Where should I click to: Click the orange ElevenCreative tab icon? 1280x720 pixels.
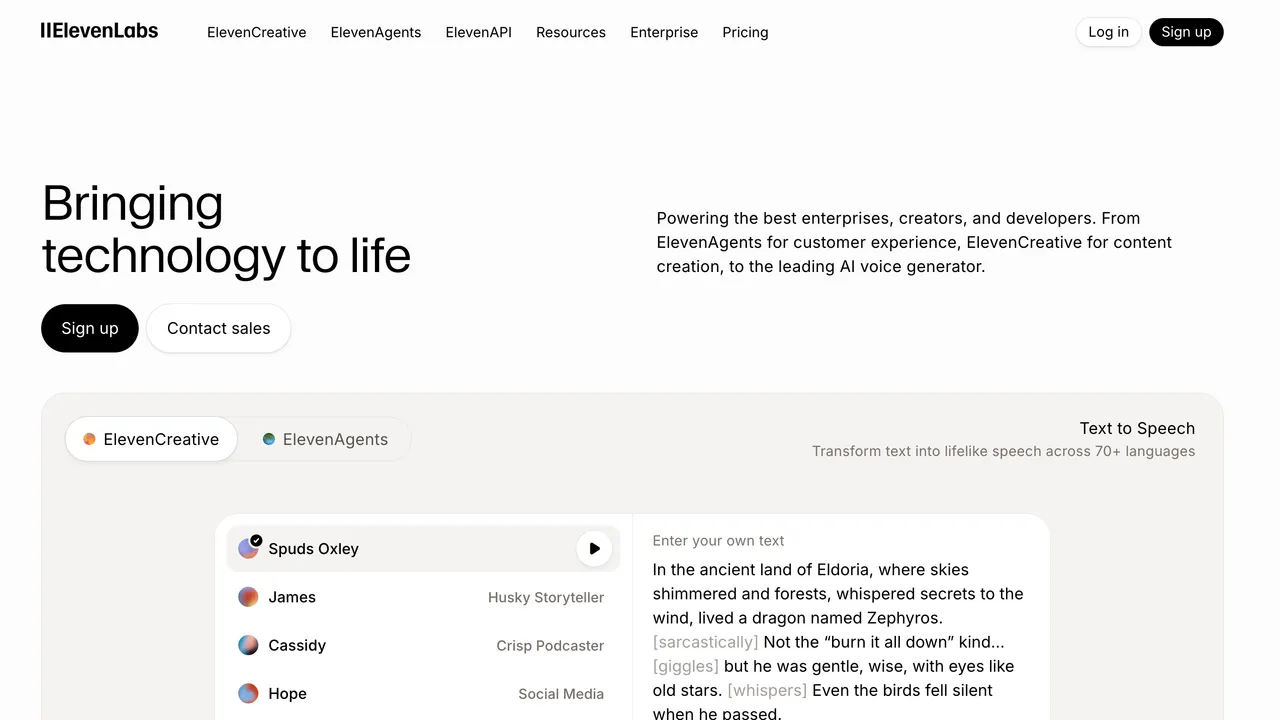[x=89, y=439]
